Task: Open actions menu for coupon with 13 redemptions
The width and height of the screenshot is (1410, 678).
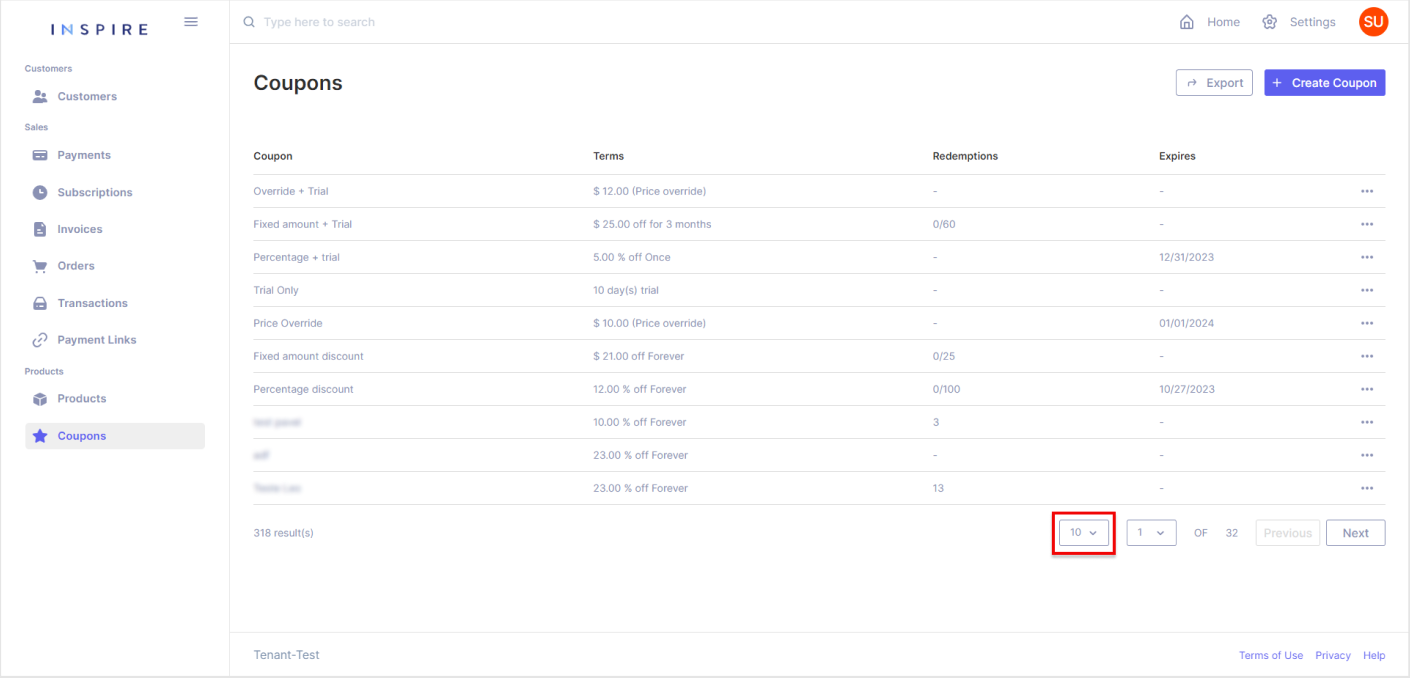Action: (x=1367, y=488)
